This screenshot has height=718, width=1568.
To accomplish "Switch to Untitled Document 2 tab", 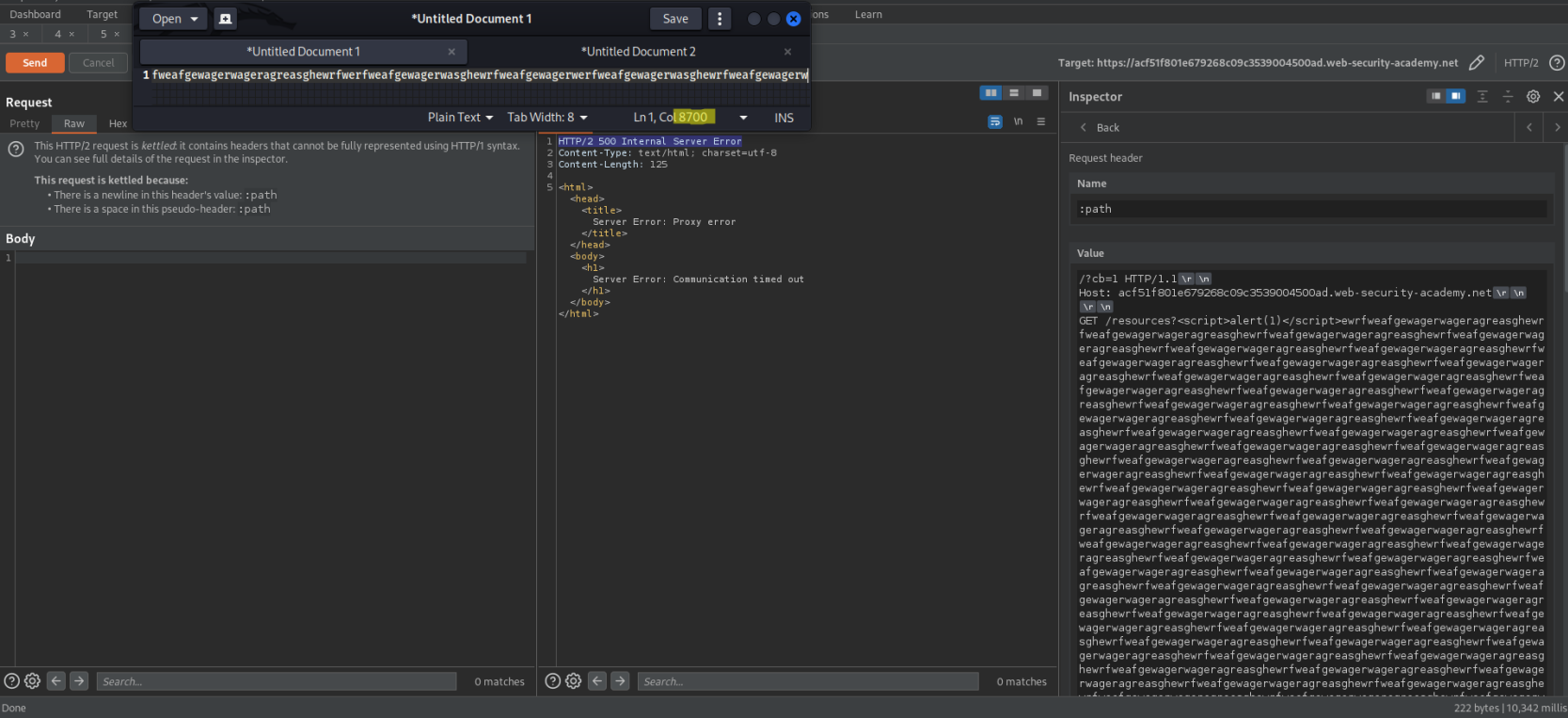I will [639, 52].
